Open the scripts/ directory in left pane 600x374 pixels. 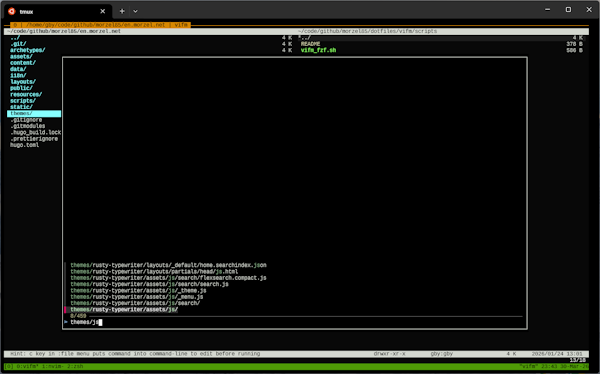tap(23, 101)
